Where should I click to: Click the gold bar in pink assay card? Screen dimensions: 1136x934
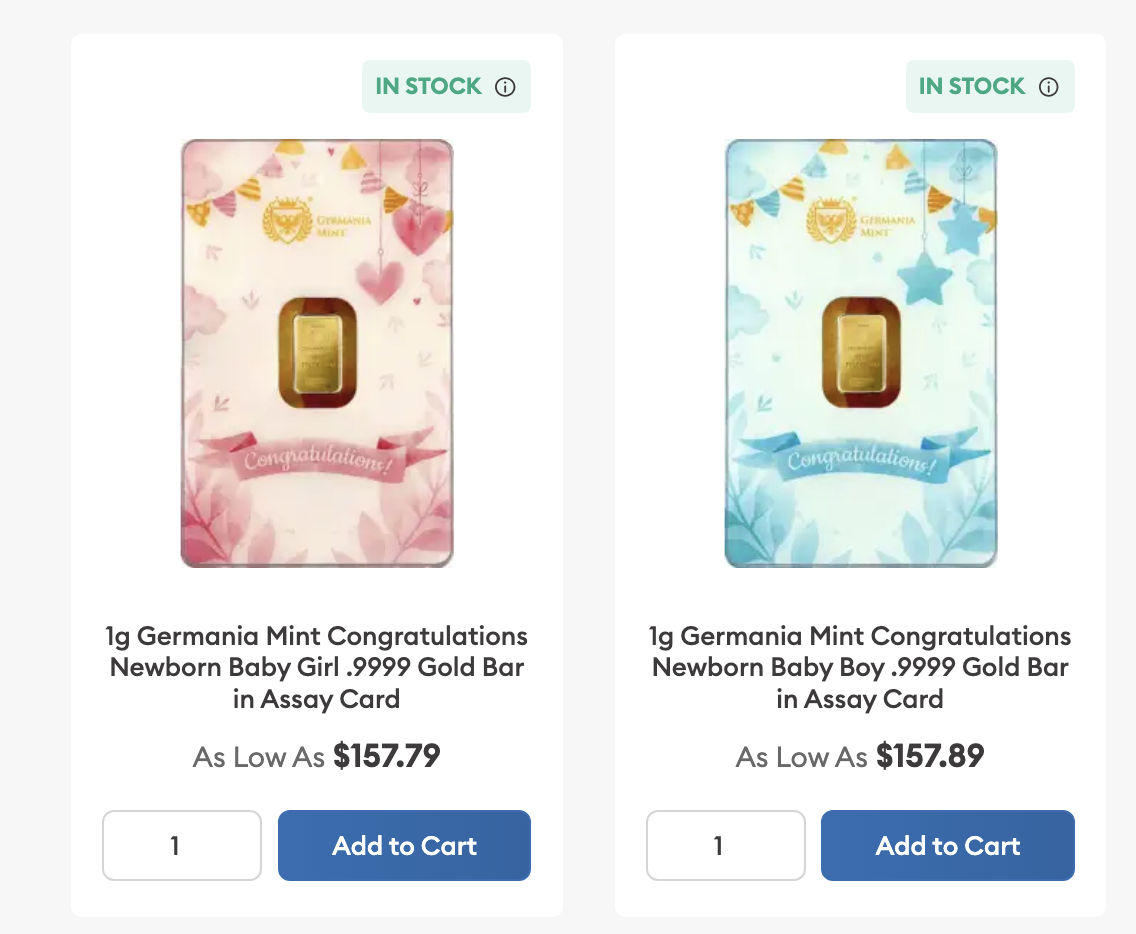316,353
